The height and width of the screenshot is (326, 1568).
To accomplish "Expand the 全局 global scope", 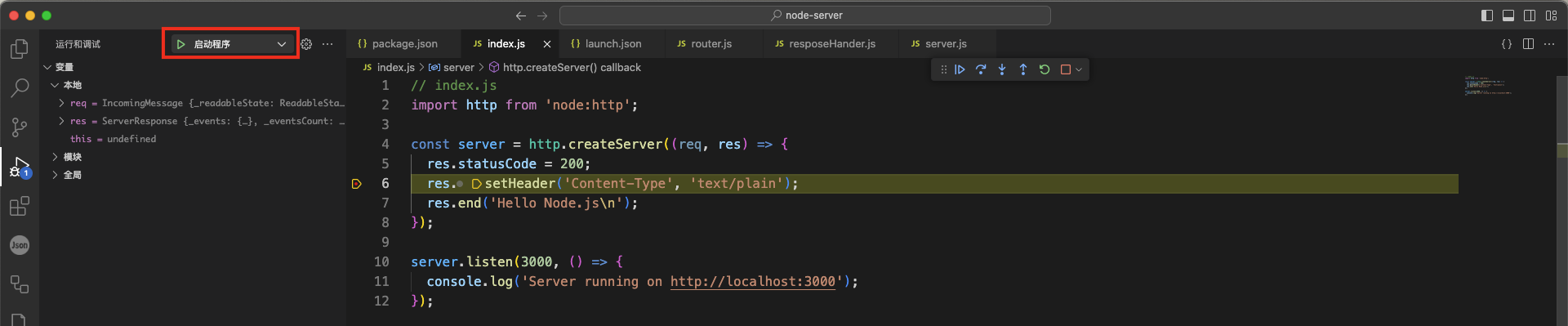I will [x=55, y=175].
